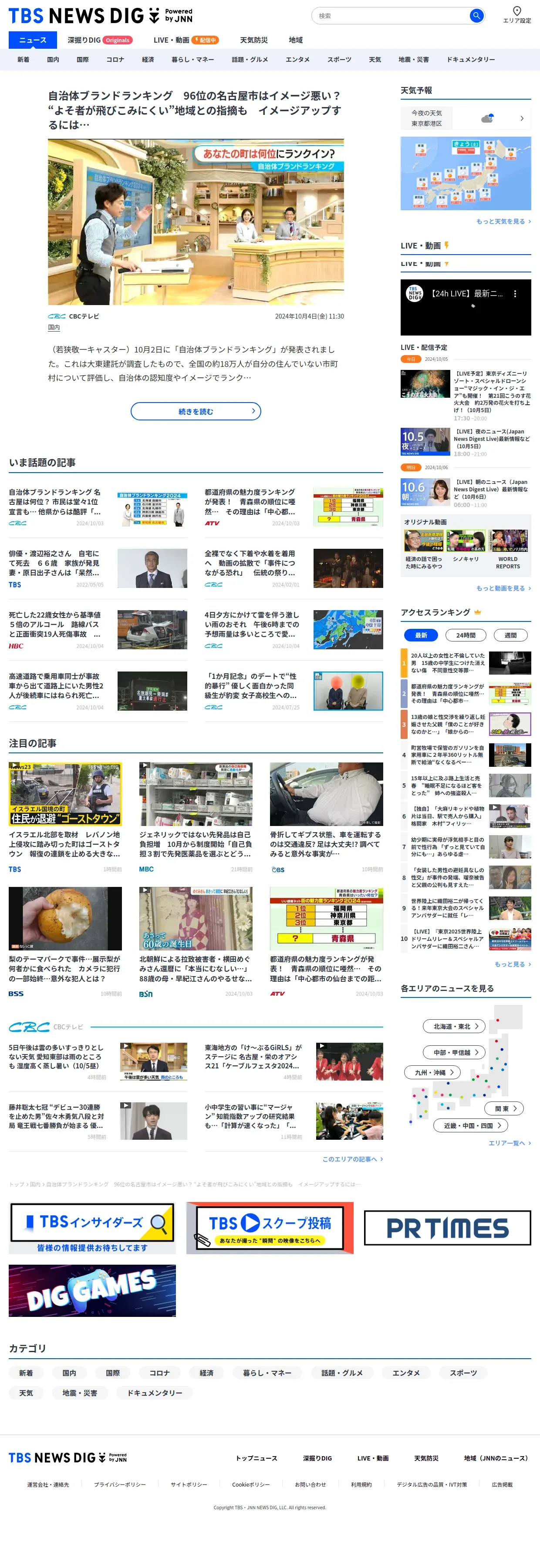Open the YouTube player three-dot menu
Image resolution: width=540 pixels, height=1568 pixels.
tap(515, 293)
